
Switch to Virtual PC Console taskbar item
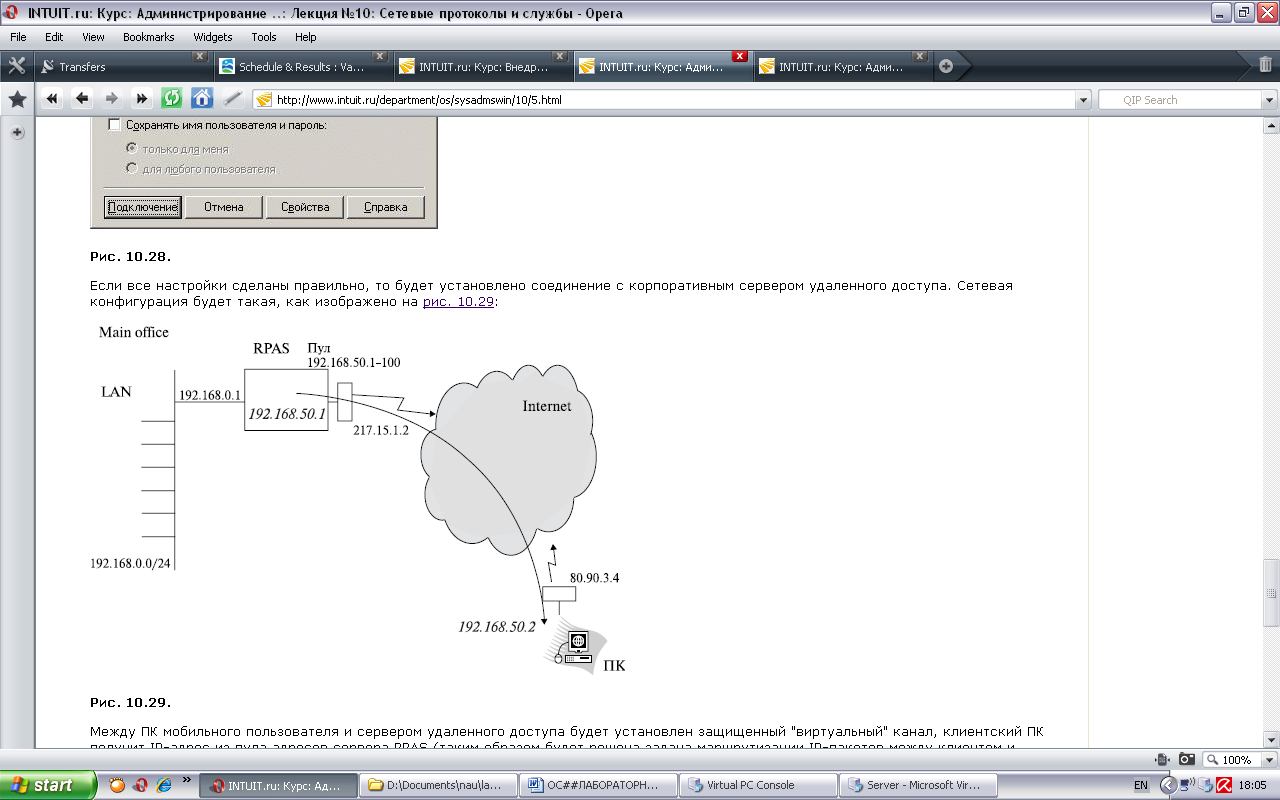click(757, 785)
